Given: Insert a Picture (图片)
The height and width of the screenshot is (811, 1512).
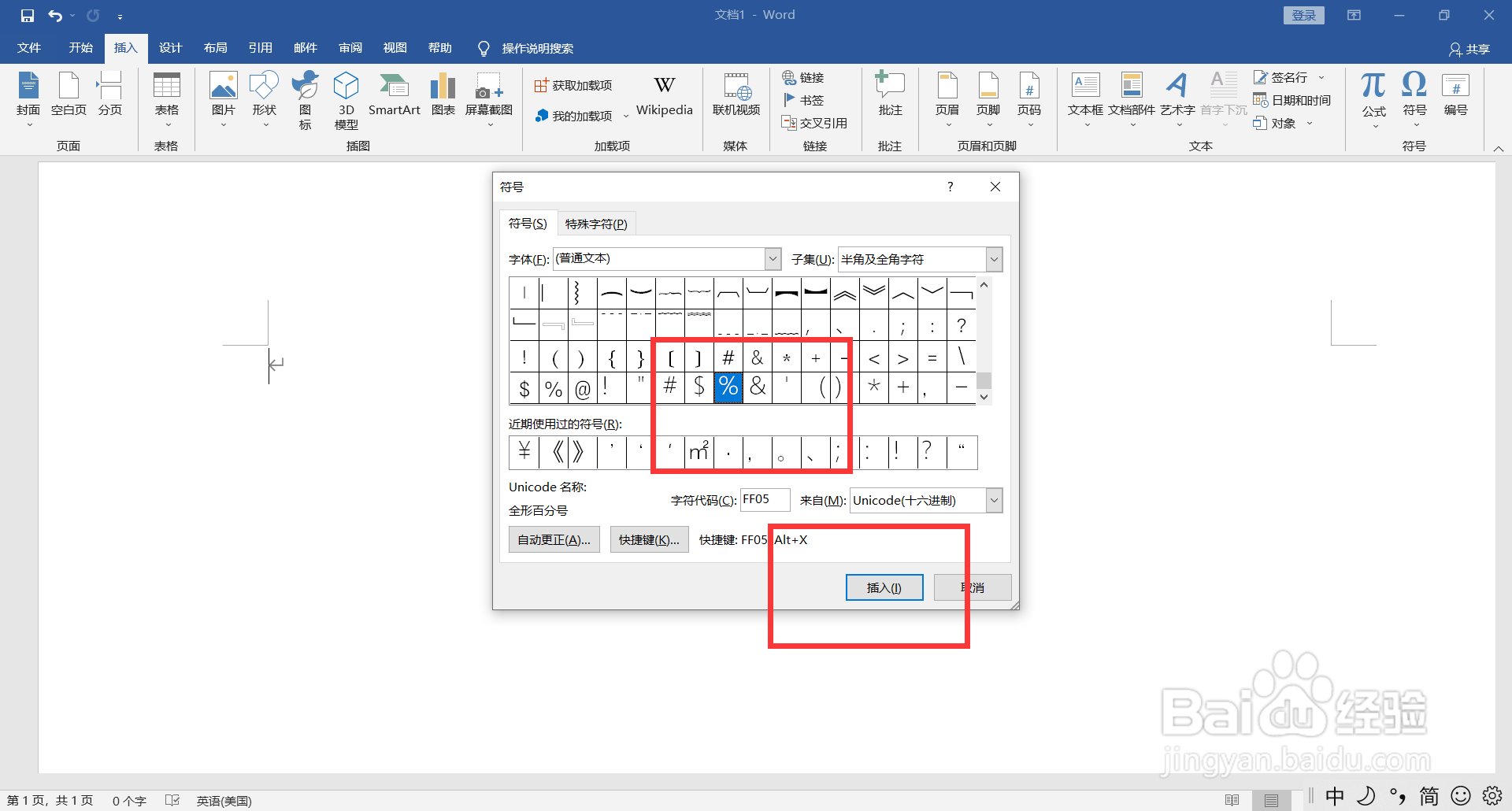Looking at the screenshot, I should pyautogui.click(x=224, y=100).
